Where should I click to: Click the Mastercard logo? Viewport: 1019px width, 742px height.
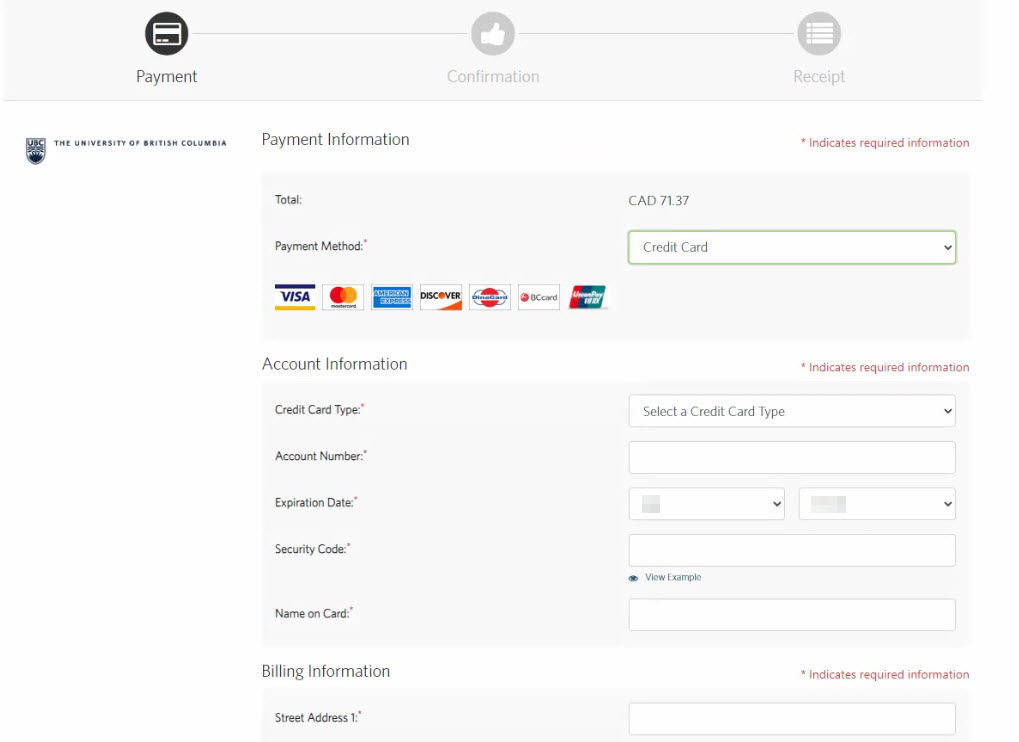click(343, 297)
